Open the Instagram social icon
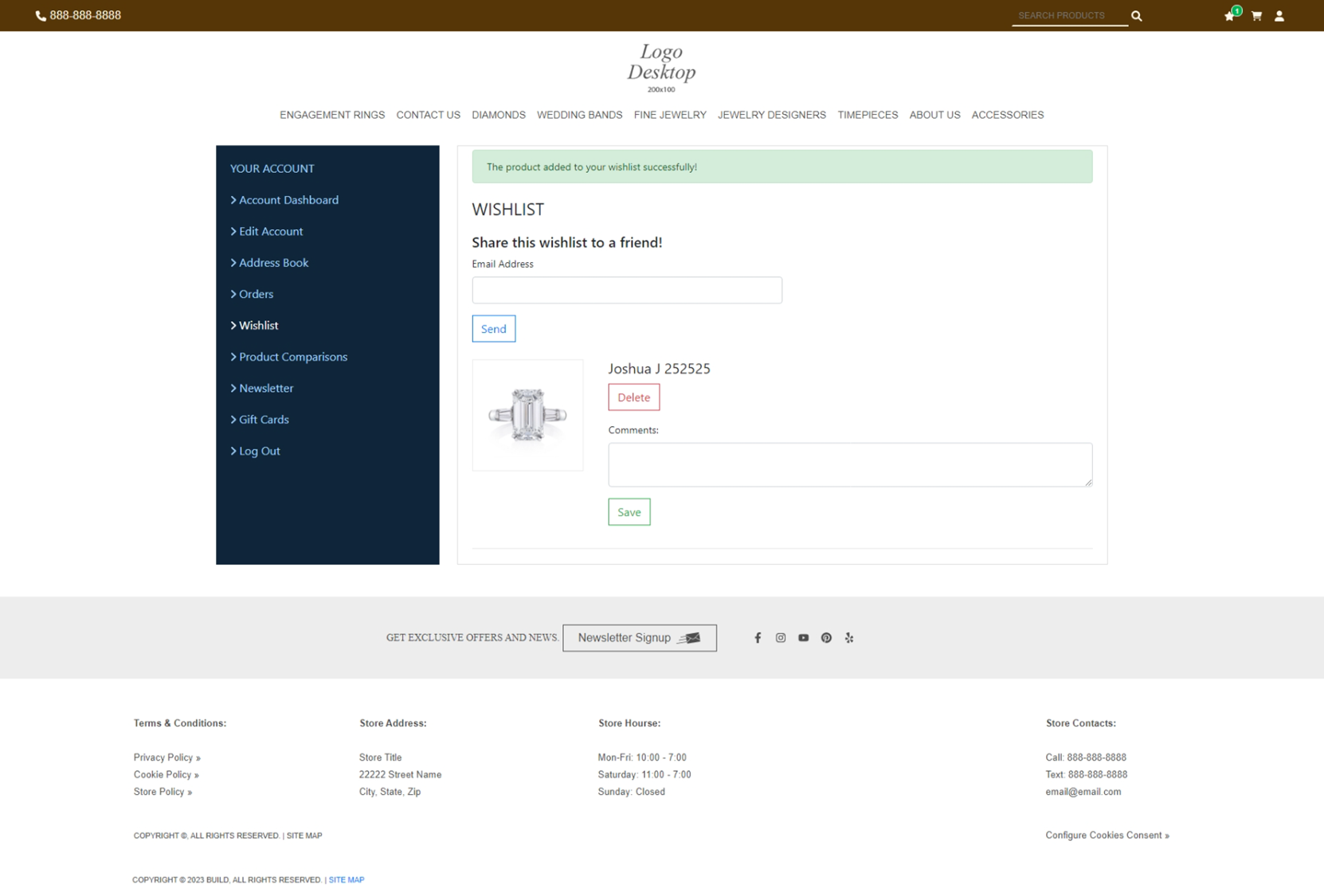The image size is (1324, 896). pyautogui.click(x=781, y=638)
